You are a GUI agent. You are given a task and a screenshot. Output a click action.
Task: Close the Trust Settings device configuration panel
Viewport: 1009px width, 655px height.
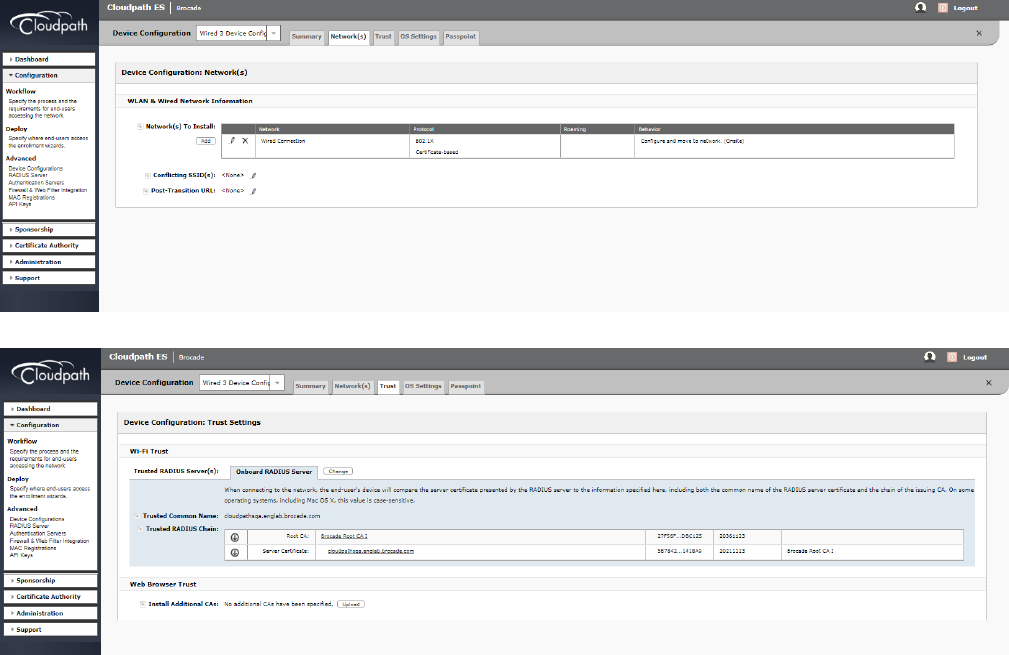(988, 382)
